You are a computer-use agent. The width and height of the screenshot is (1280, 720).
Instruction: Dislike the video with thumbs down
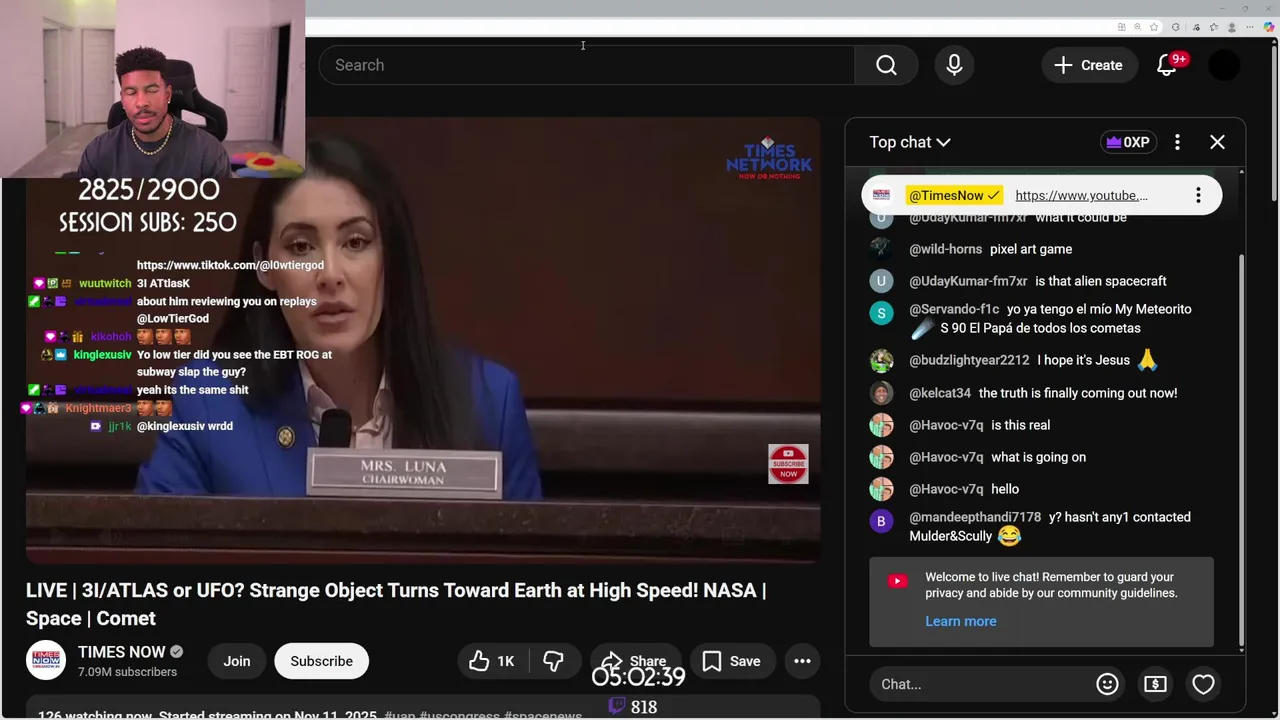pos(553,661)
